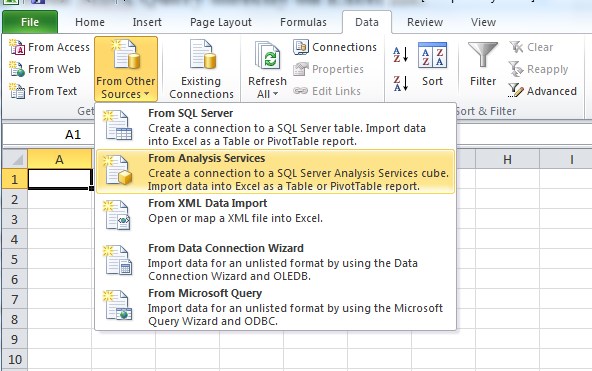Viewport: 592px width, 371px height.
Task: Switch to the Review tab
Action: (425, 22)
